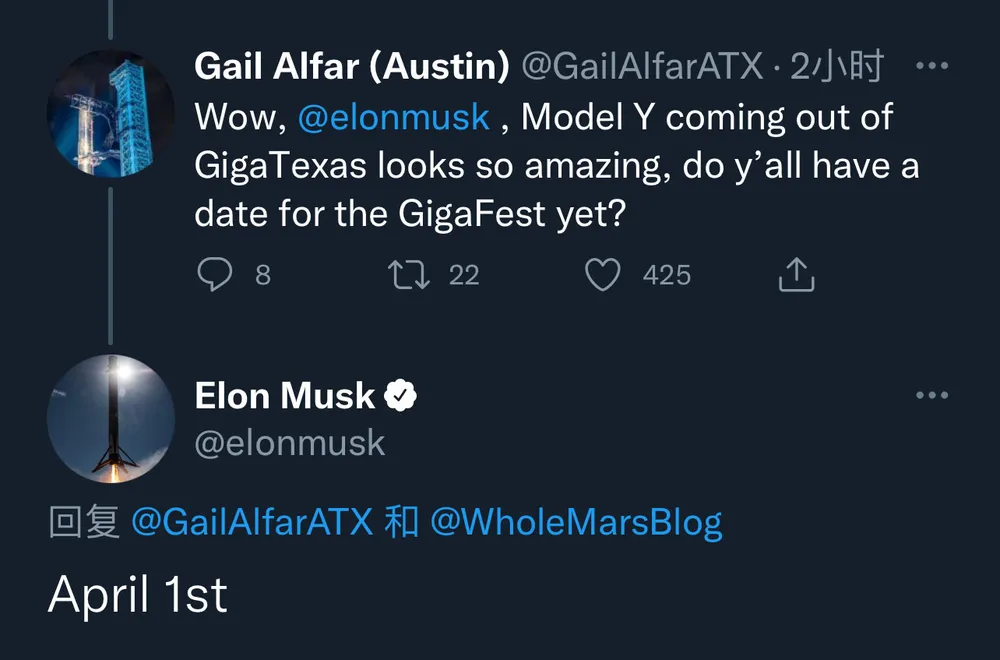The width and height of the screenshot is (1000, 660).
Task: Click the @GailAlfarATX handle beside name
Action: pos(643,65)
